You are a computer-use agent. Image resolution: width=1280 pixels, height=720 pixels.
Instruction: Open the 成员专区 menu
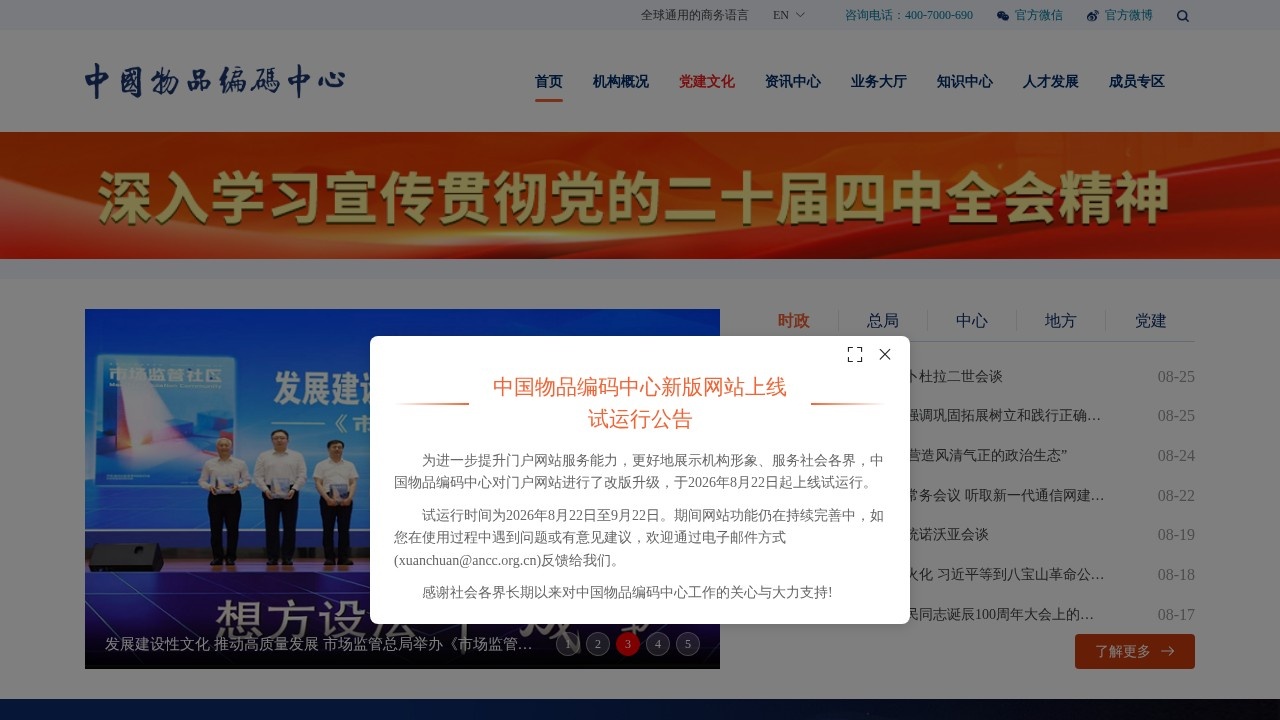click(1137, 82)
